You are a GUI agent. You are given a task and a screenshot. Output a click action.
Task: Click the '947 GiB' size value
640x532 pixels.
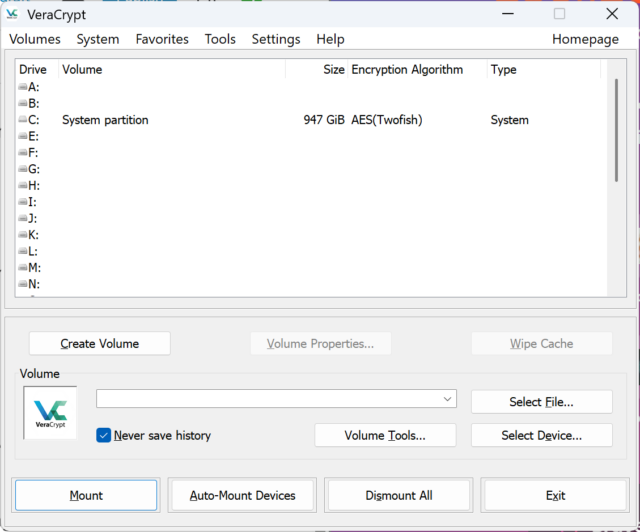[324, 120]
